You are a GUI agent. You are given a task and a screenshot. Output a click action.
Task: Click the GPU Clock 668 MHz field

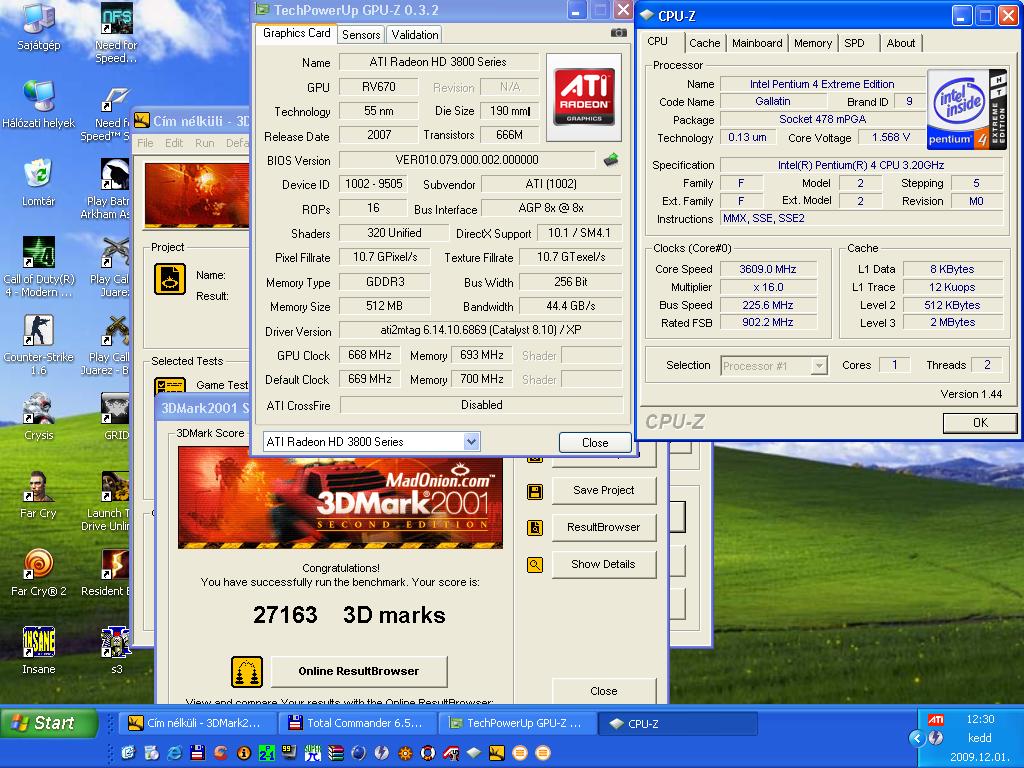click(x=369, y=355)
